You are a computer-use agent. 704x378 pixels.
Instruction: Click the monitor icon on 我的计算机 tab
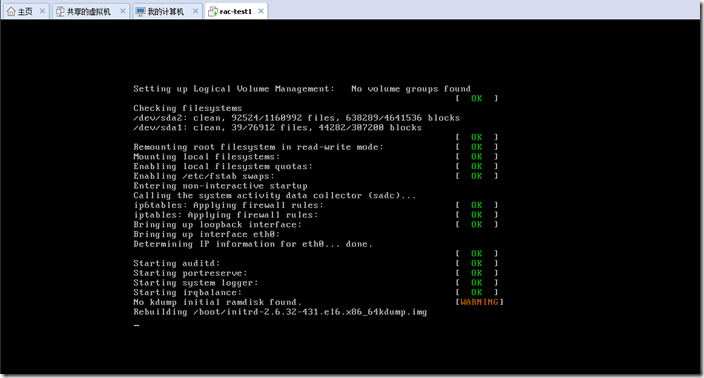141,11
